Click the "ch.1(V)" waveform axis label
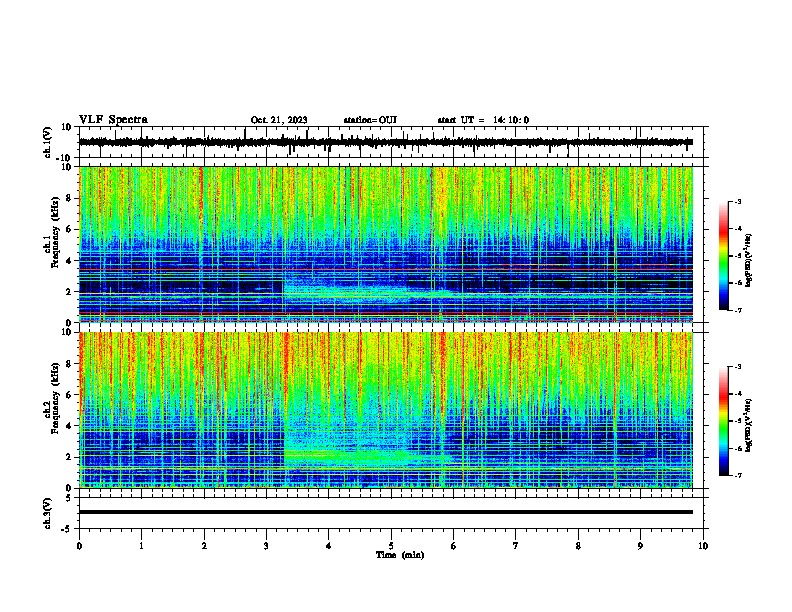792x612 pixels. click(48, 142)
